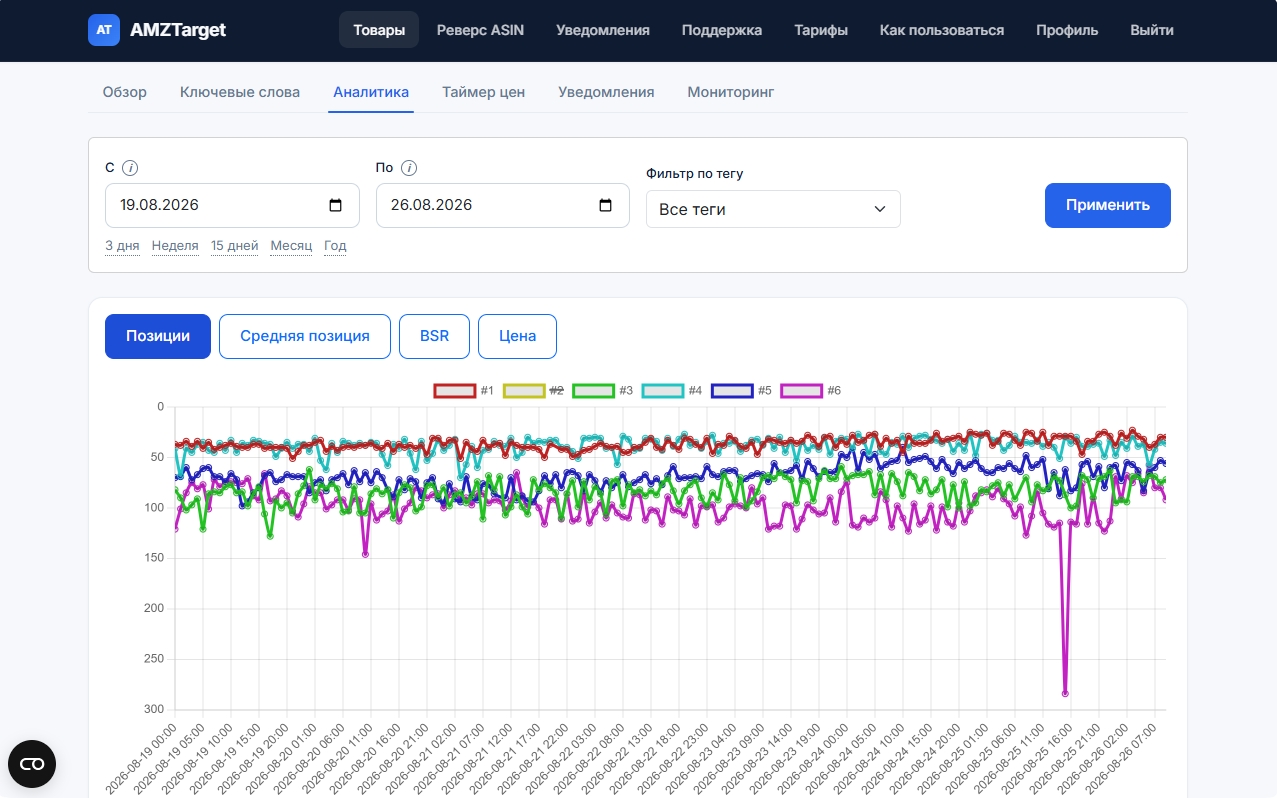Click the AMZTarget brand name

coord(178,30)
